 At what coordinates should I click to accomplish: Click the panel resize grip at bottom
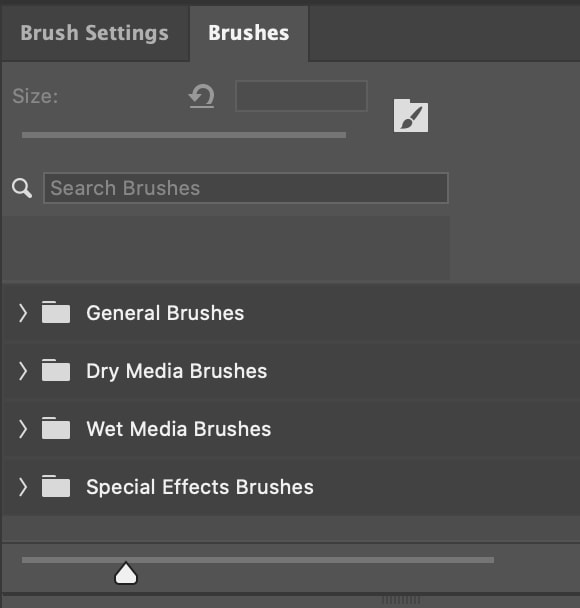pos(401,600)
